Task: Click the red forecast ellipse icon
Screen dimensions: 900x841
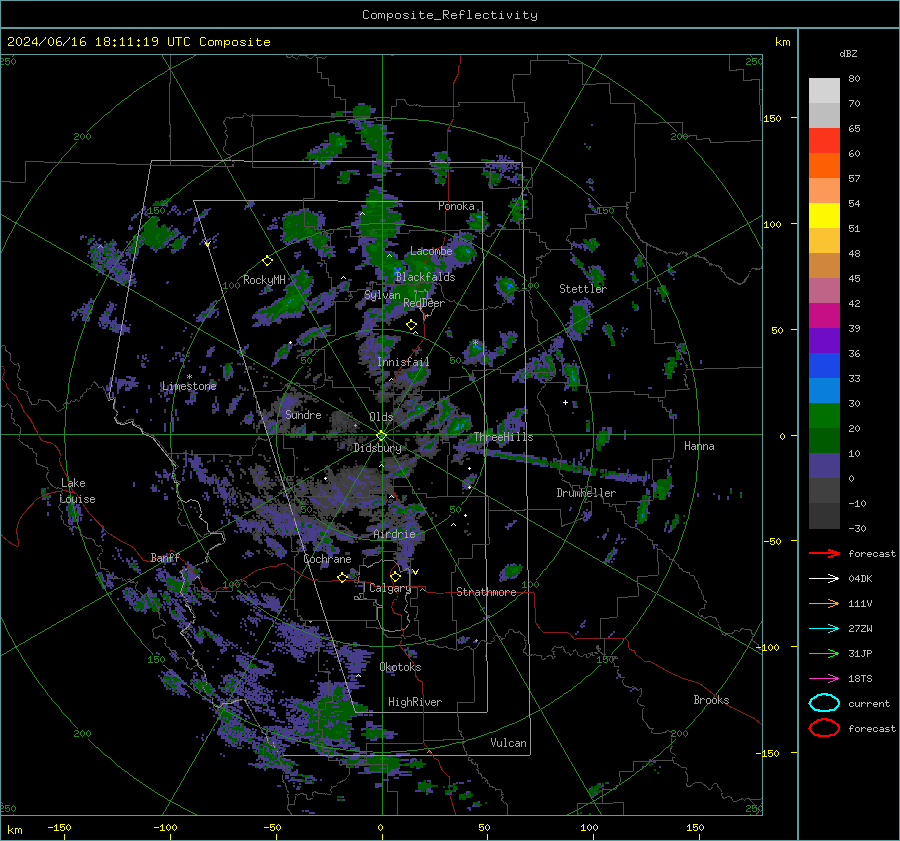Action: [824, 728]
